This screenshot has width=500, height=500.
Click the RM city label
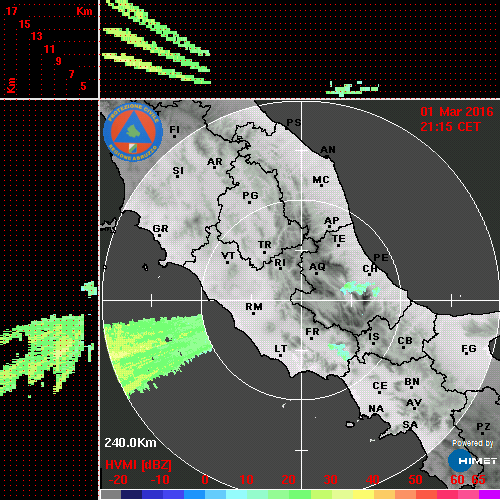(x=254, y=307)
